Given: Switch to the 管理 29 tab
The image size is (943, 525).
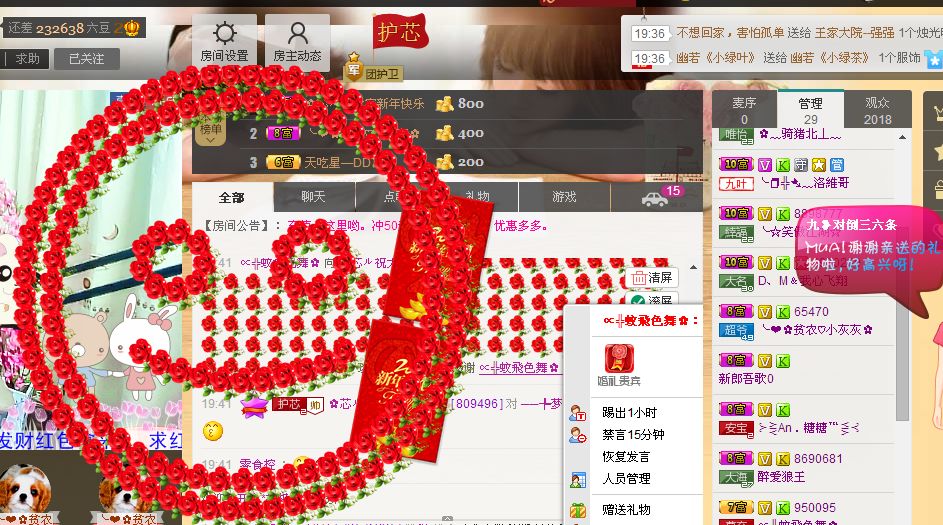Looking at the screenshot, I should coord(811,110).
